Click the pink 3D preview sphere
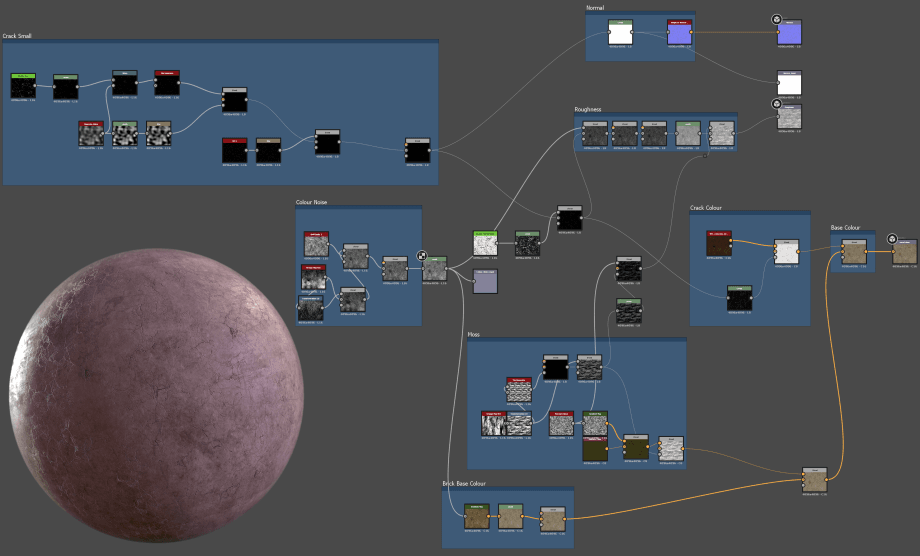 point(156,395)
